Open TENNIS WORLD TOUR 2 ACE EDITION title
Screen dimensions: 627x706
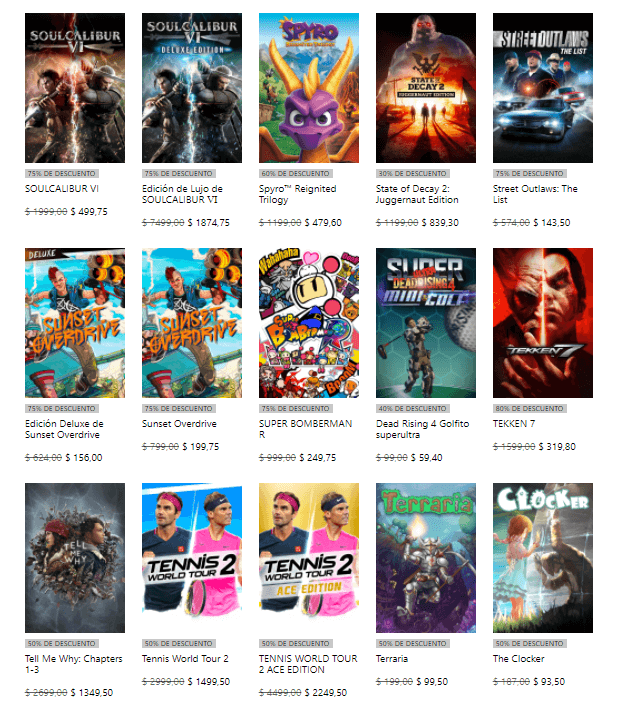tap(308, 664)
